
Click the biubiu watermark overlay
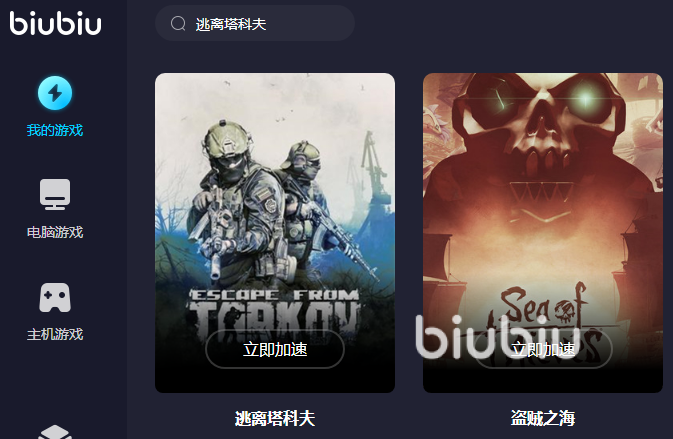(x=498, y=337)
